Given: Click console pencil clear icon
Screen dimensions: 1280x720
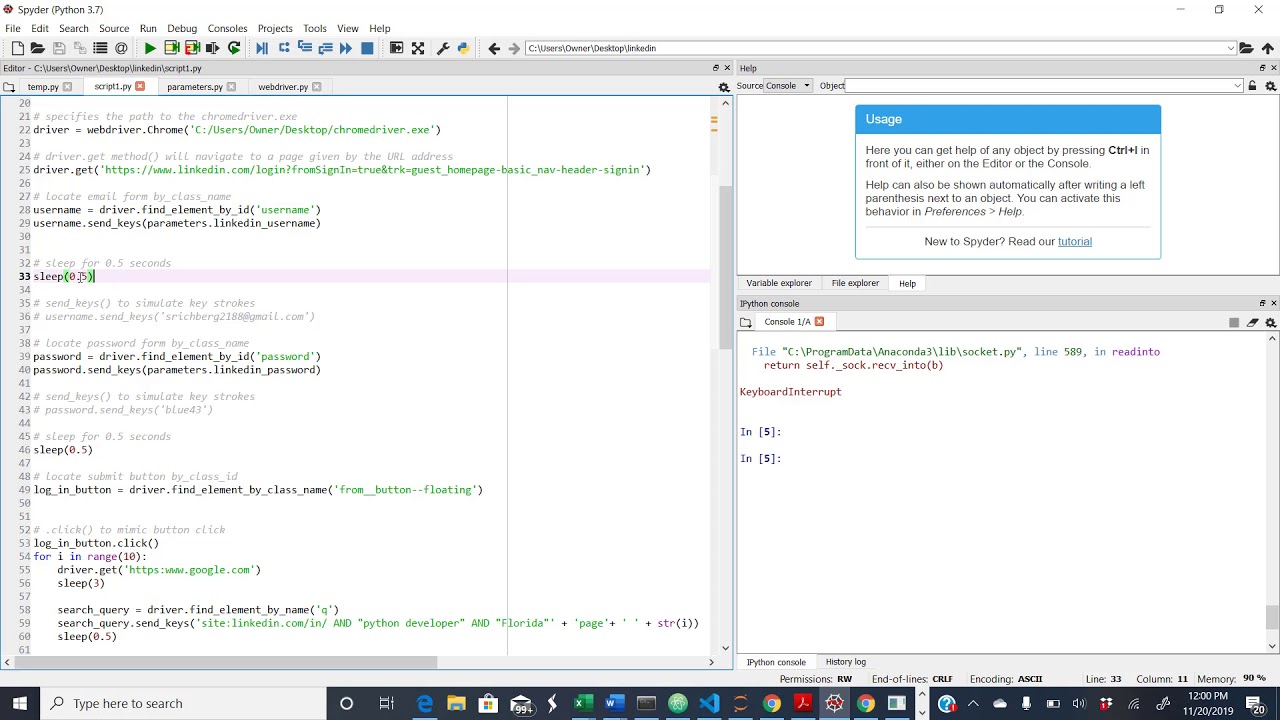Looking at the screenshot, I should click(1252, 322).
